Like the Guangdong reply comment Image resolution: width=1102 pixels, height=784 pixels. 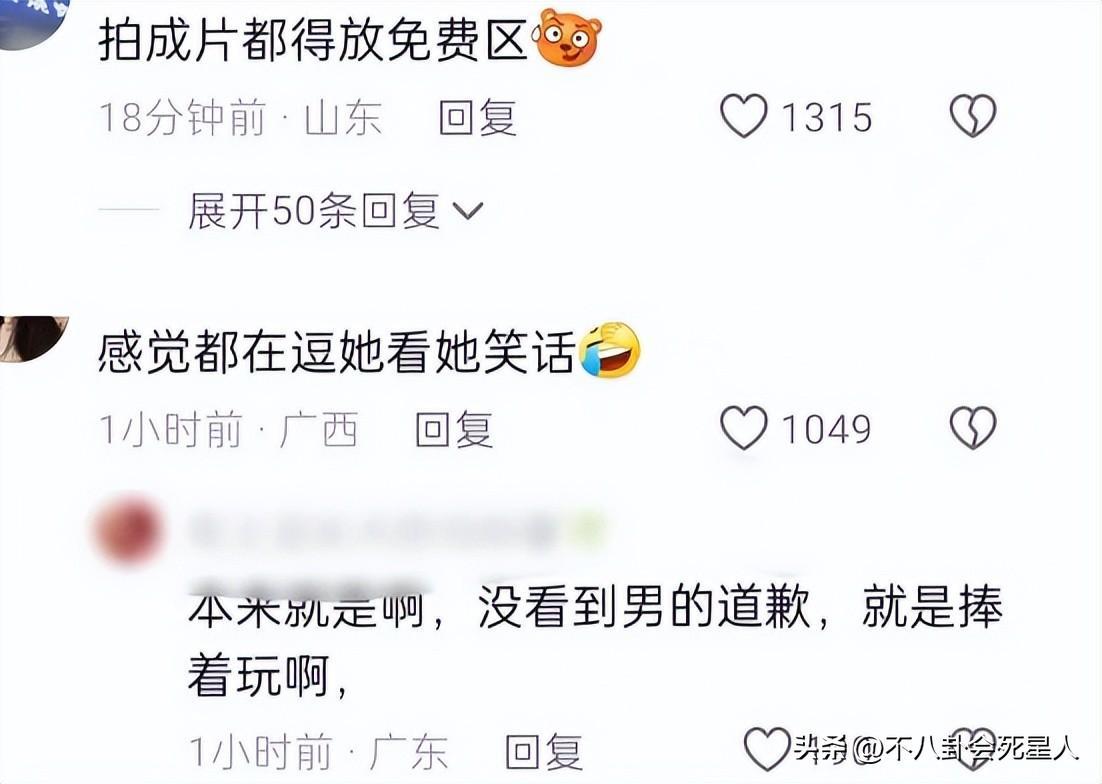(767, 749)
